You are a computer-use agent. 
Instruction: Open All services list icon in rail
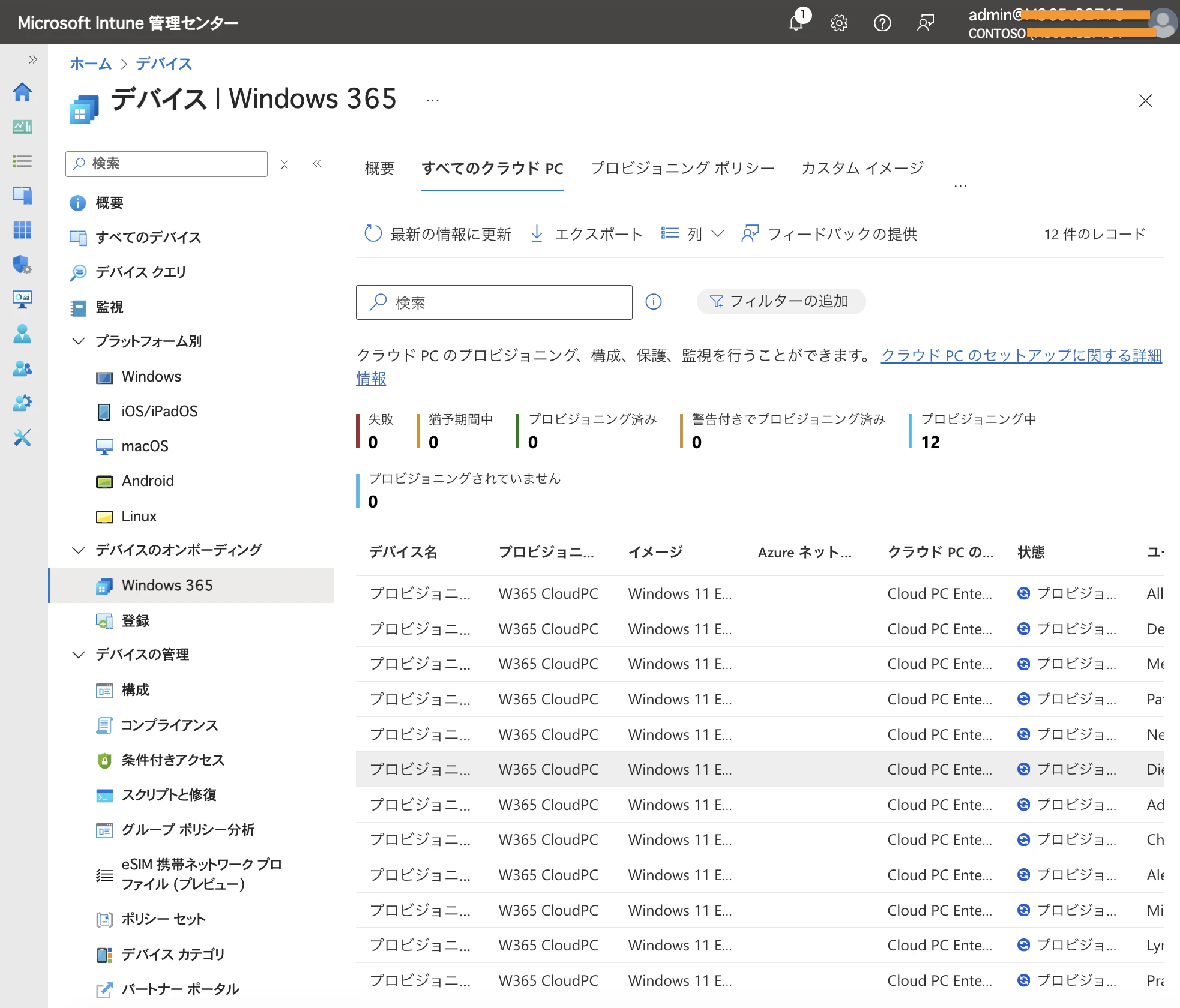pos(22,161)
